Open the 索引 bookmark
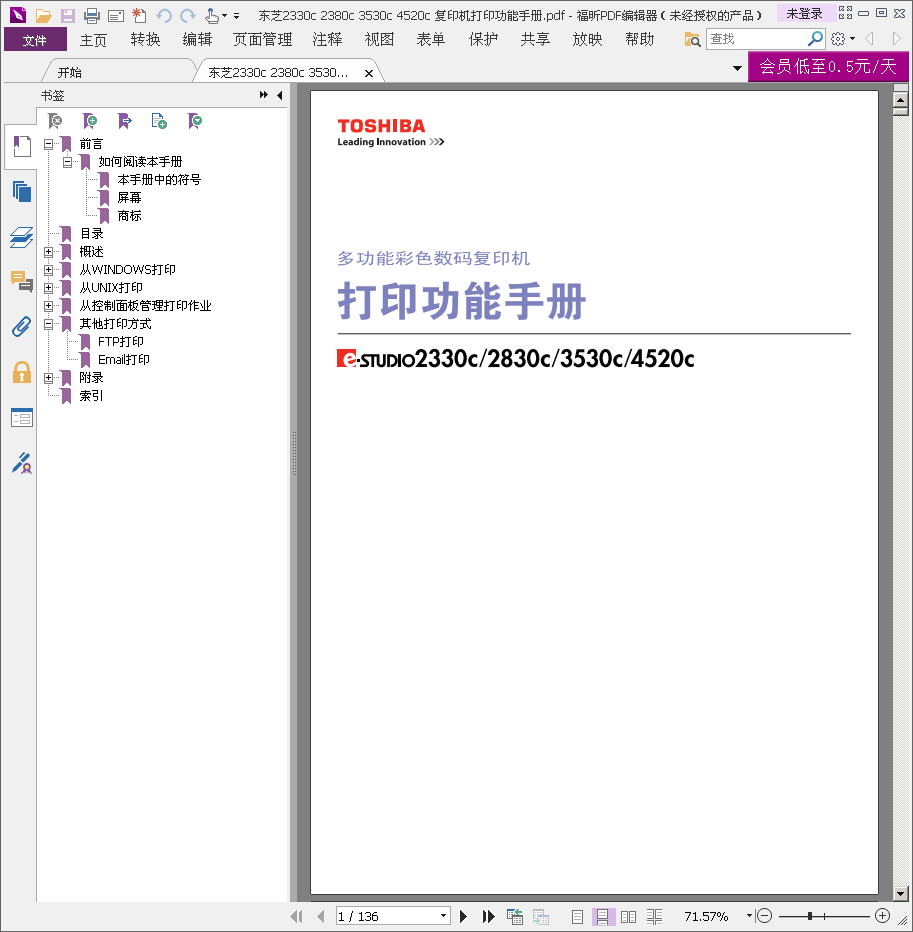Viewport: 913px width, 932px height. (x=92, y=396)
